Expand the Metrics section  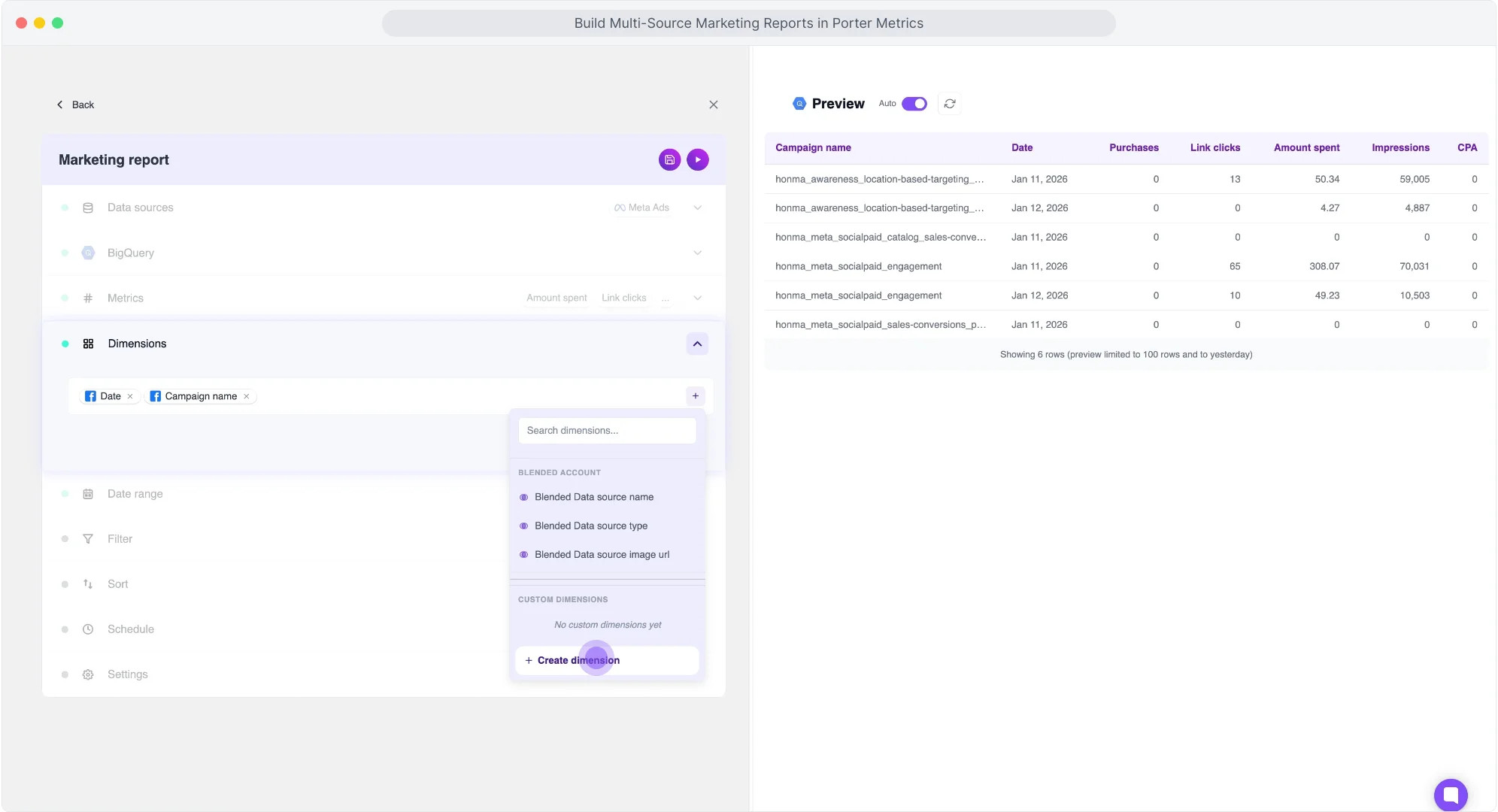point(697,298)
